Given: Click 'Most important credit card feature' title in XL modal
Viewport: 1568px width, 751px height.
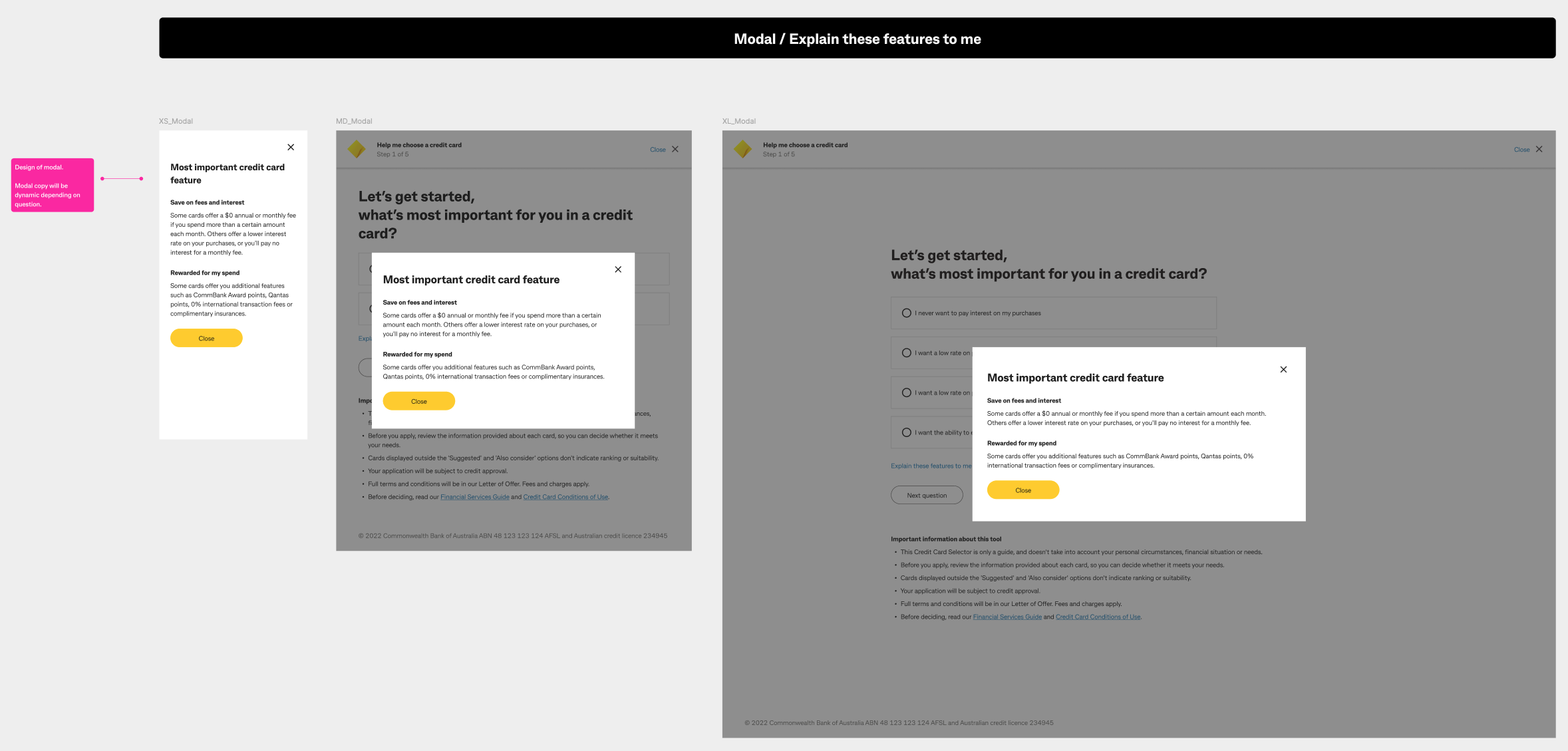Looking at the screenshot, I should click(1075, 378).
